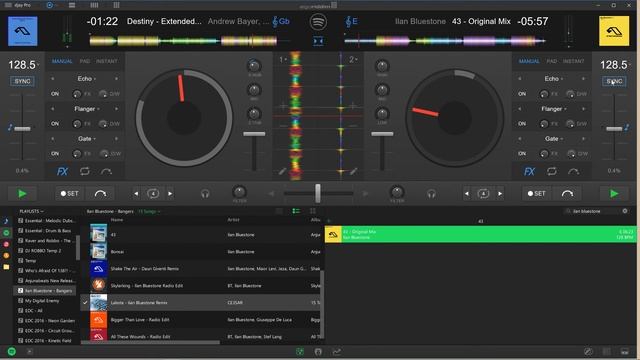
Task: Switch deck 2 effects to PAD tab
Action: click(x=552, y=61)
